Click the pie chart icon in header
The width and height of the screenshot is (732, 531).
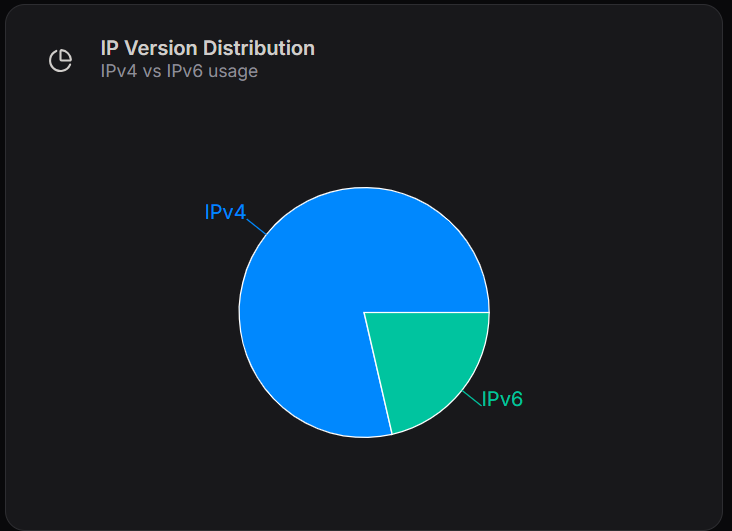click(60, 60)
